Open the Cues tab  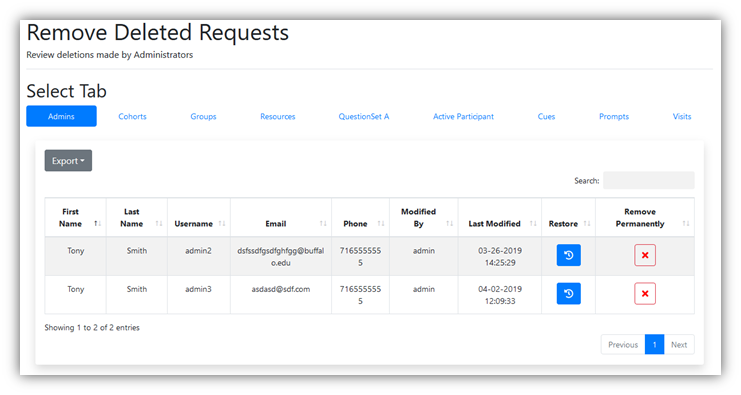pos(546,116)
